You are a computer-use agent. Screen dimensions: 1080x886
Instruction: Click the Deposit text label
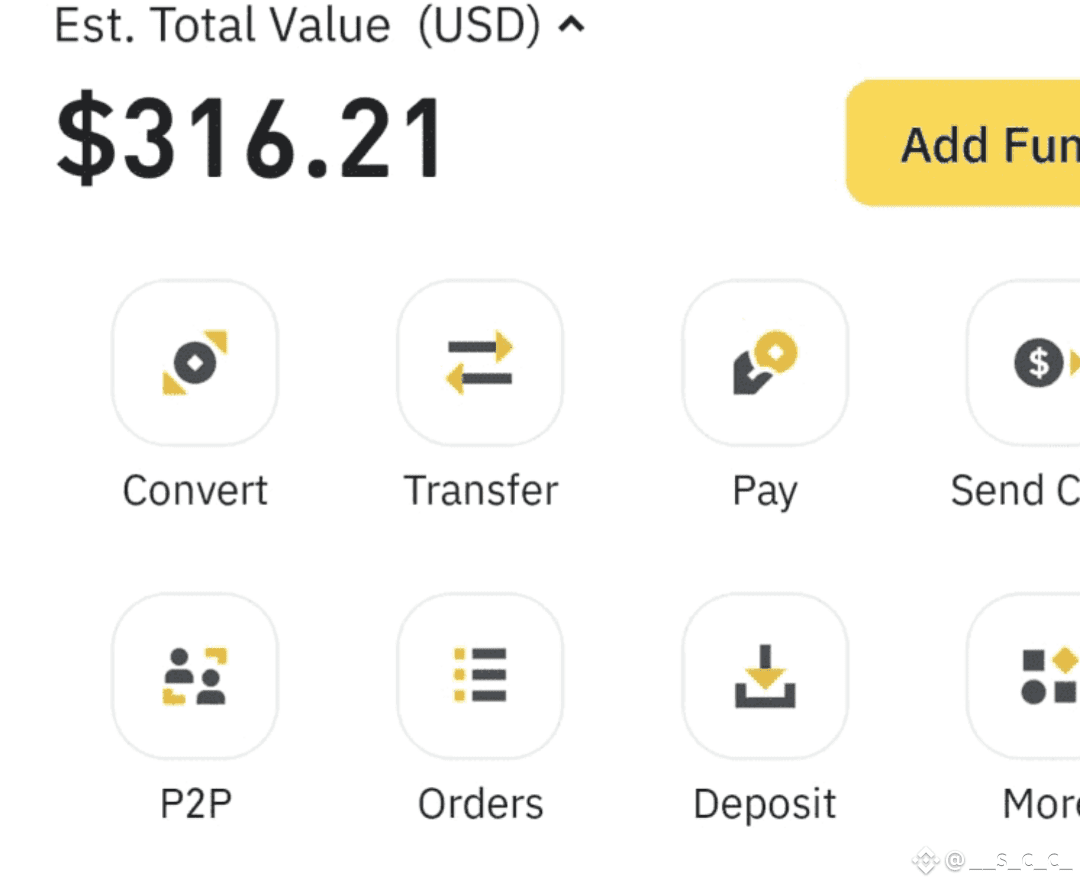pos(765,805)
